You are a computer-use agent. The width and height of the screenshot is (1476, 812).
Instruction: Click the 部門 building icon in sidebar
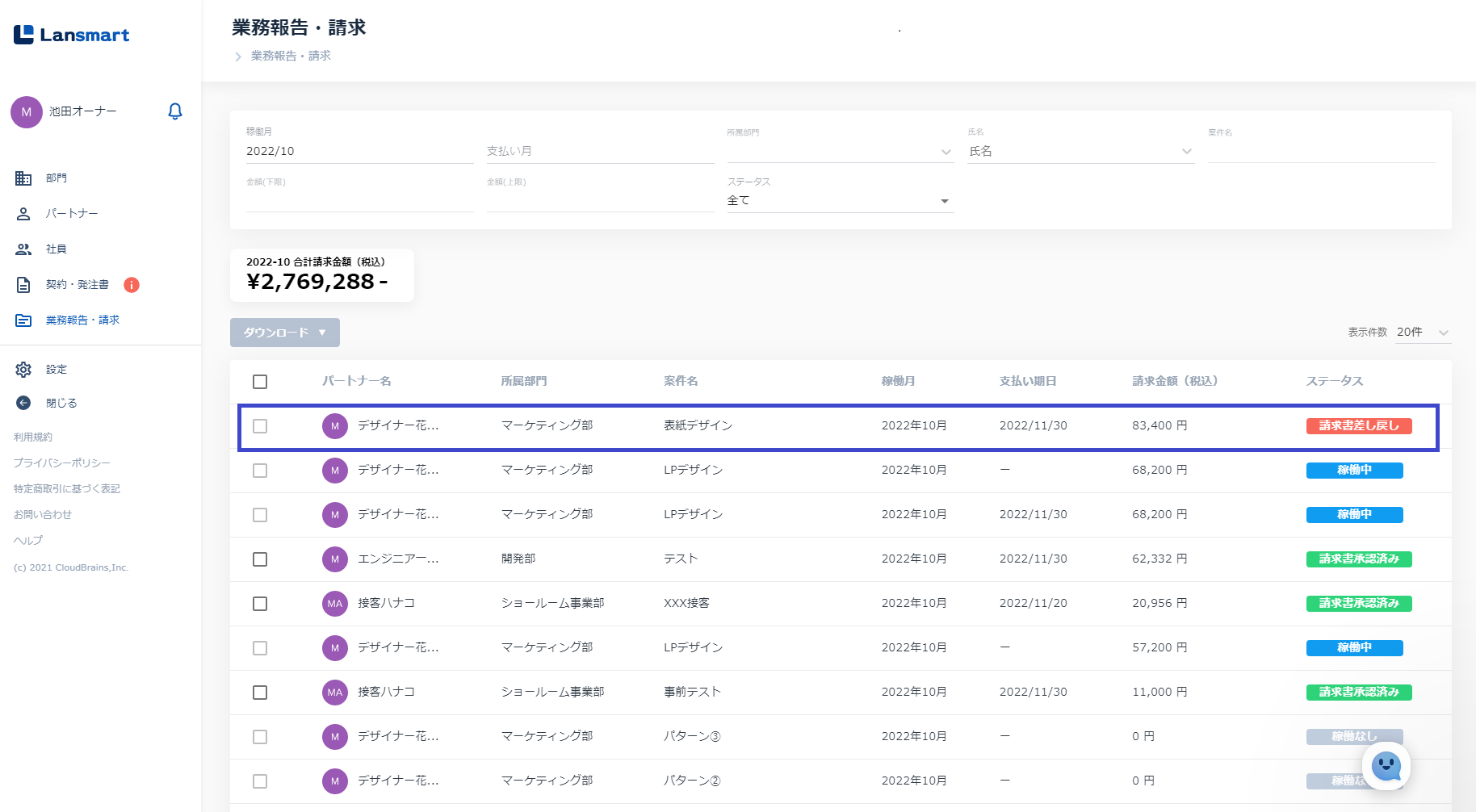pos(23,178)
